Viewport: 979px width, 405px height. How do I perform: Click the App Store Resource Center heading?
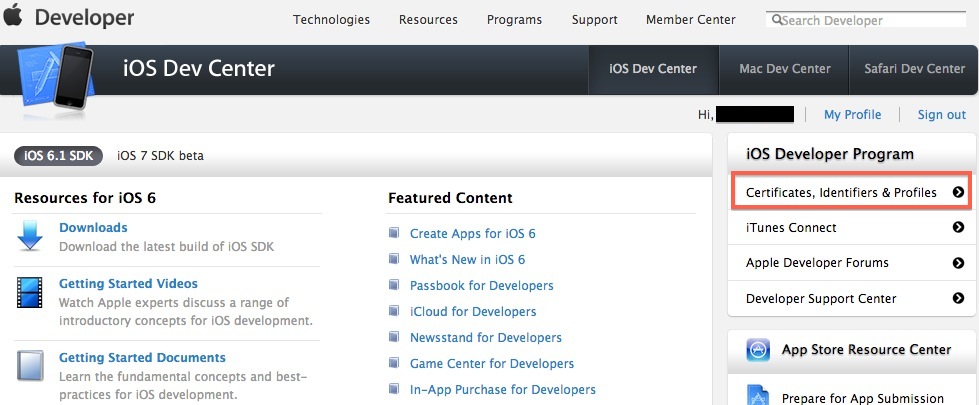click(866, 349)
